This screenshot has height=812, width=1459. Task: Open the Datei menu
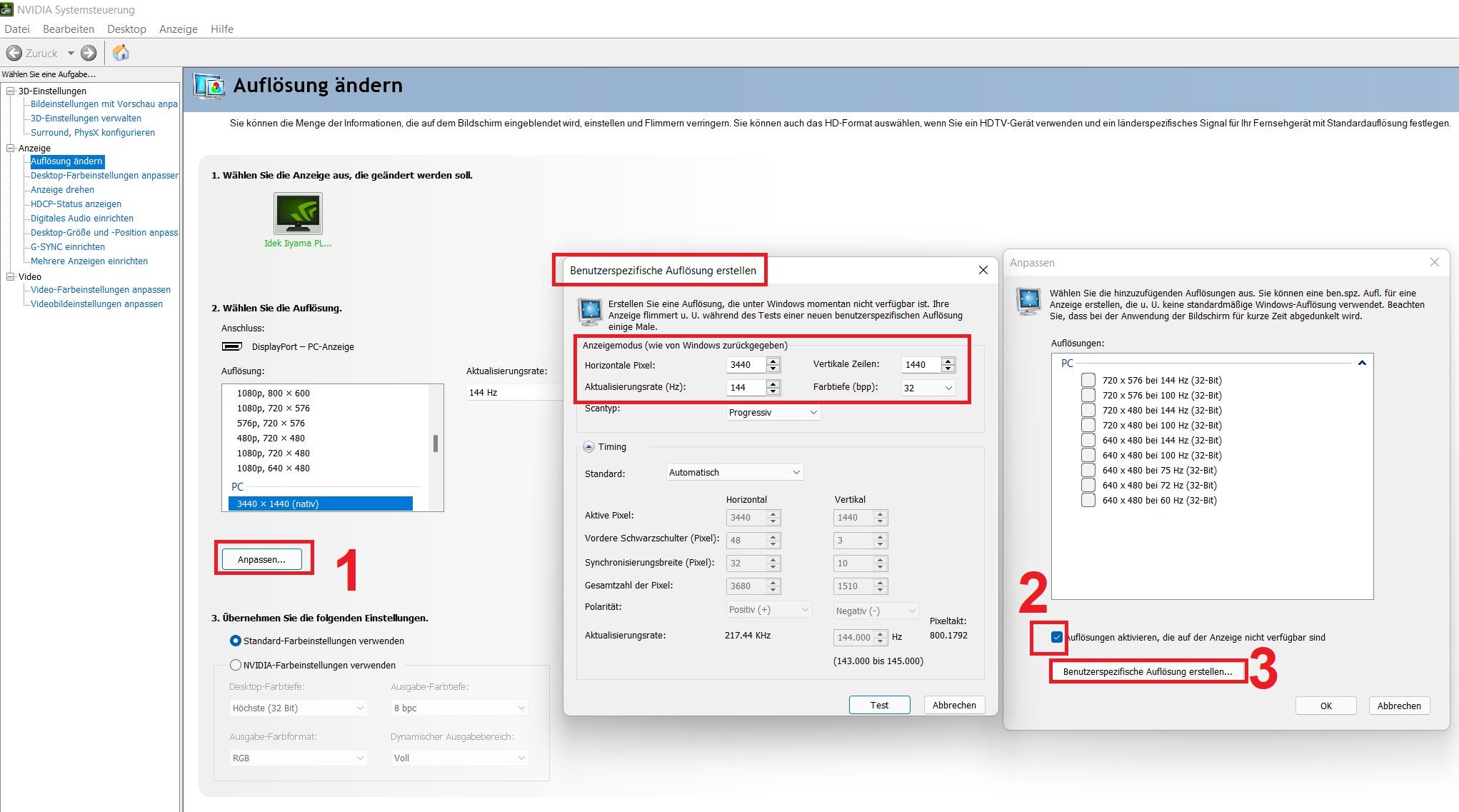tap(17, 29)
